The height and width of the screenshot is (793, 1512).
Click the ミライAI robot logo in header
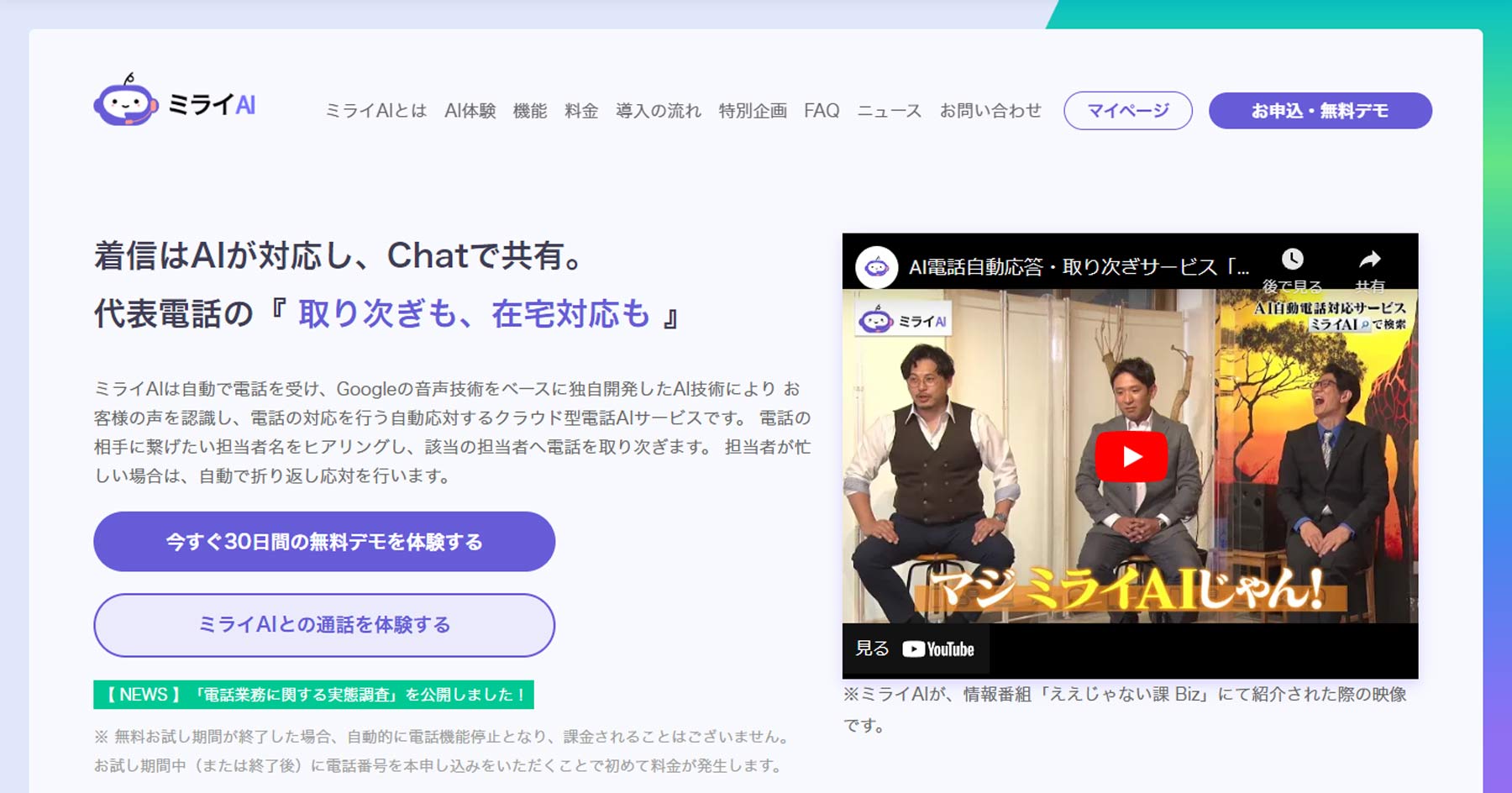click(x=175, y=102)
